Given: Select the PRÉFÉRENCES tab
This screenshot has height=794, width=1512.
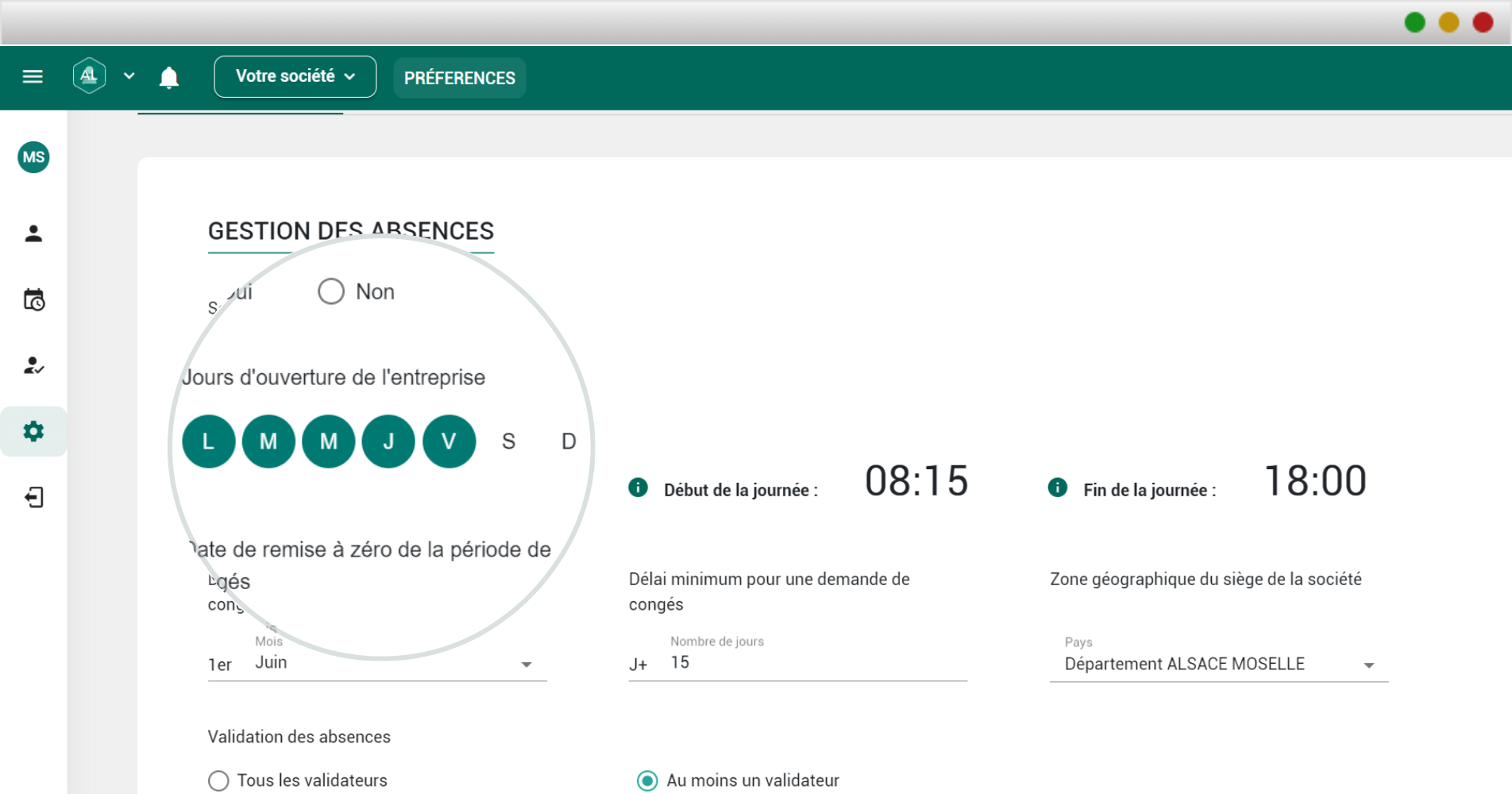Looking at the screenshot, I should tap(460, 78).
